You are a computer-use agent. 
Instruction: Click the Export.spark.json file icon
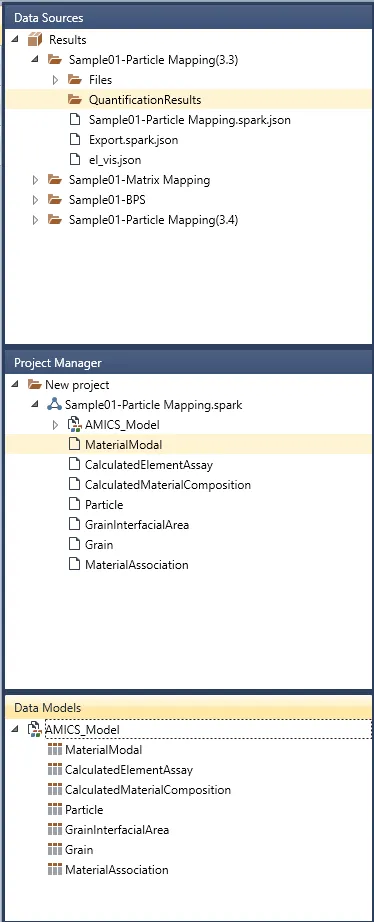point(75,139)
